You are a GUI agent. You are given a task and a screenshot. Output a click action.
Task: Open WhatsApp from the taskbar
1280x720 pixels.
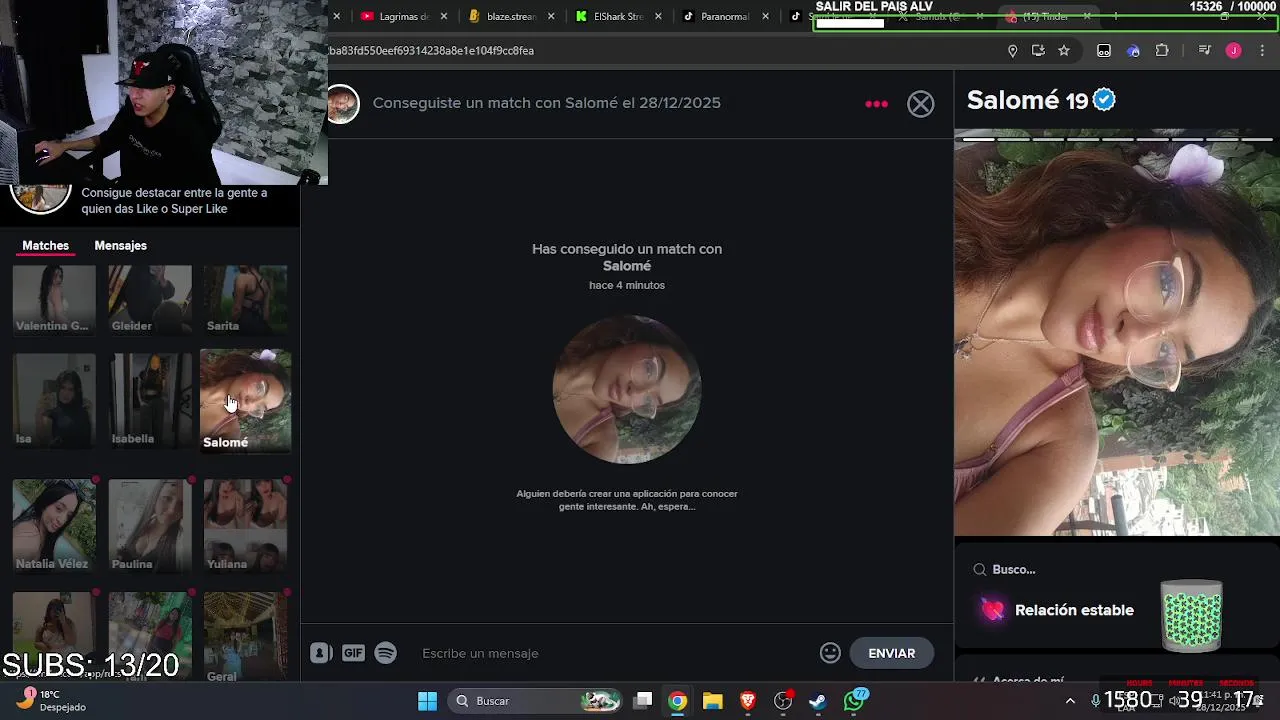point(854,701)
